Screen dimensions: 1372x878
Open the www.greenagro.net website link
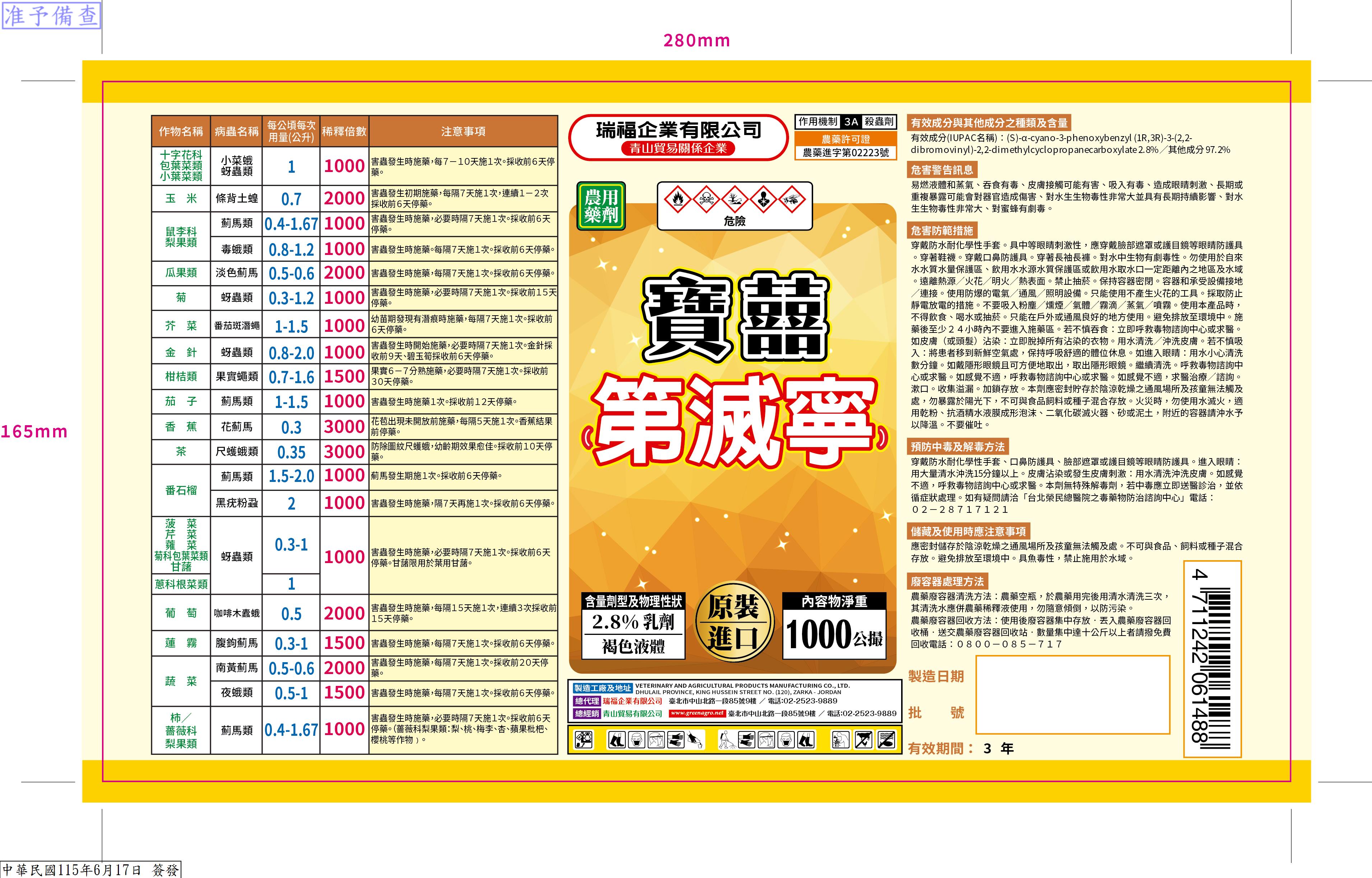point(697,713)
